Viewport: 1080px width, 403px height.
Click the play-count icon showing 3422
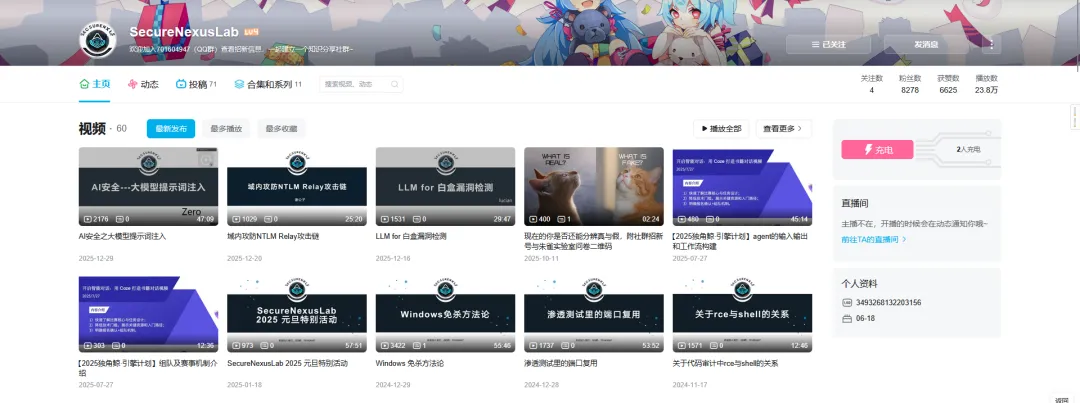click(384, 346)
